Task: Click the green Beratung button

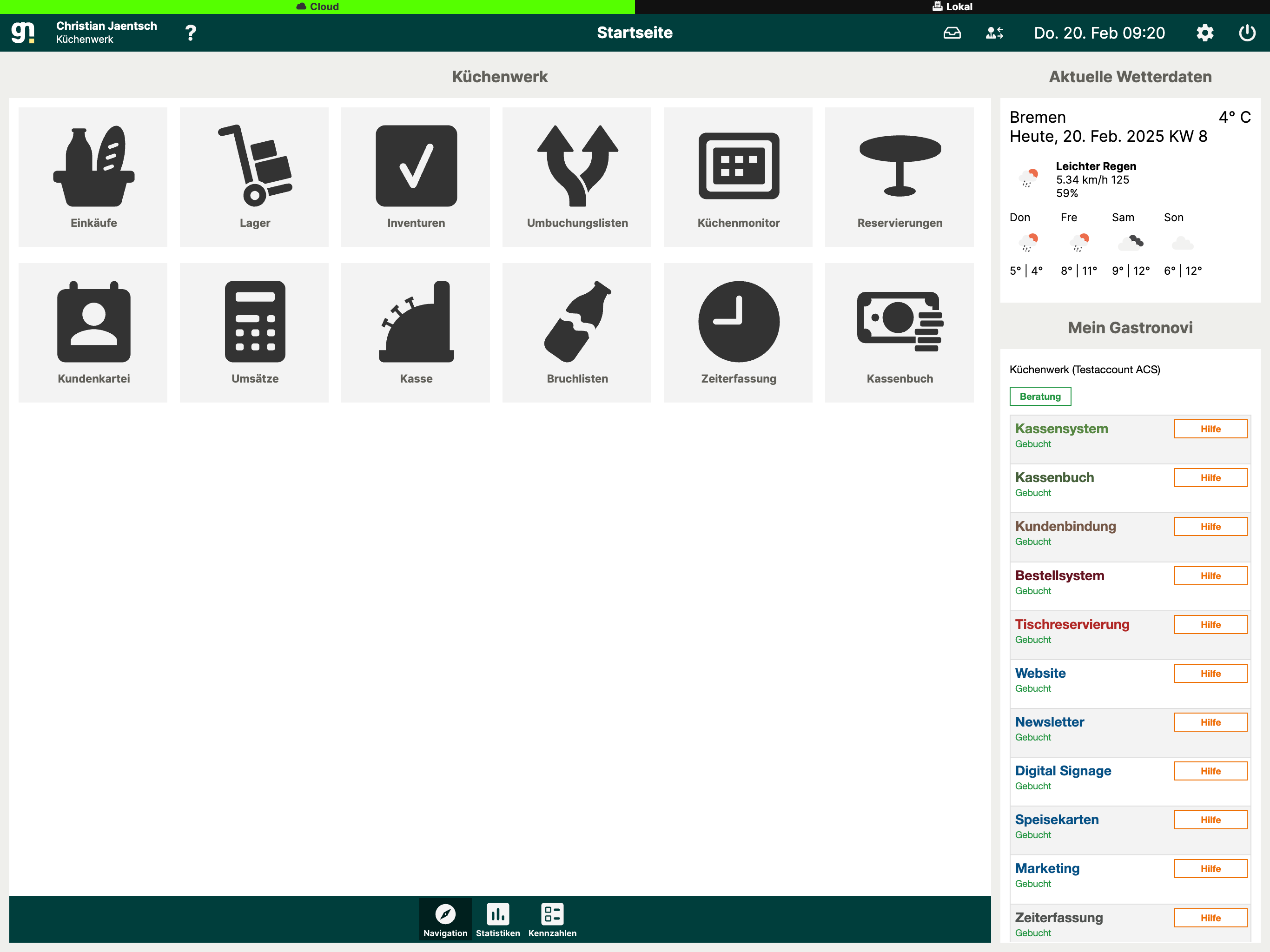Action: pyautogui.click(x=1040, y=396)
